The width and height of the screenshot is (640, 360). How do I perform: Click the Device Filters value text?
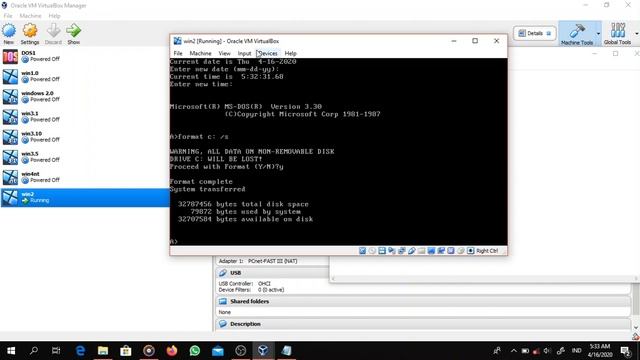tap(271, 290)
